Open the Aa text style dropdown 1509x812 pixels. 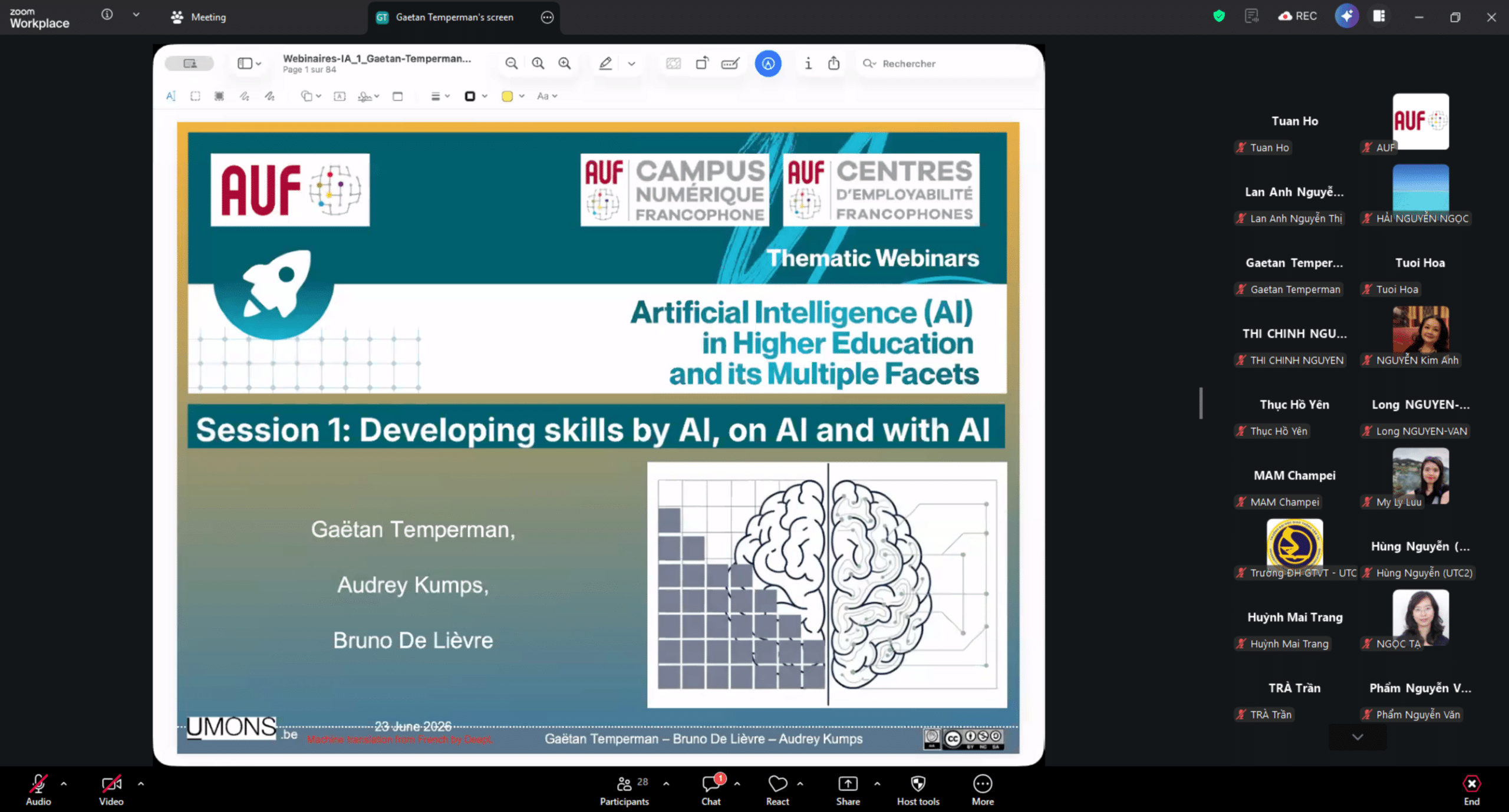547,96
